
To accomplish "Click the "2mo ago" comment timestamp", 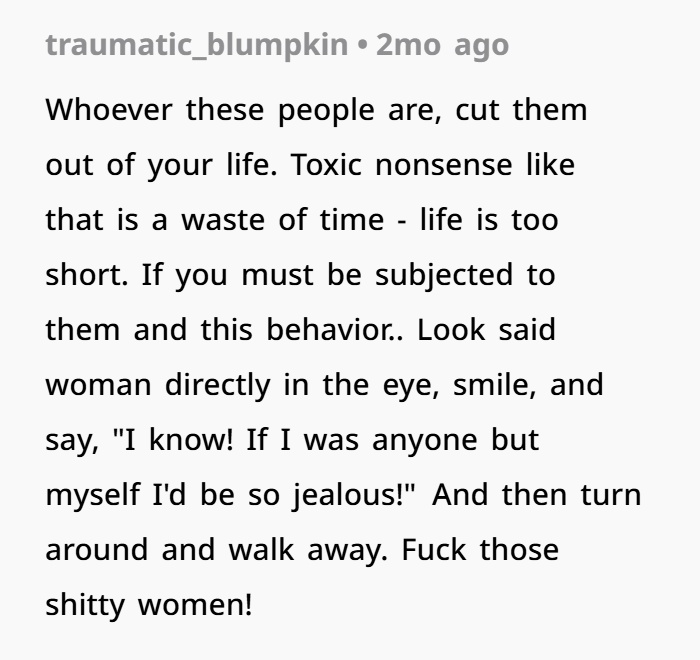I will [442, 45].
